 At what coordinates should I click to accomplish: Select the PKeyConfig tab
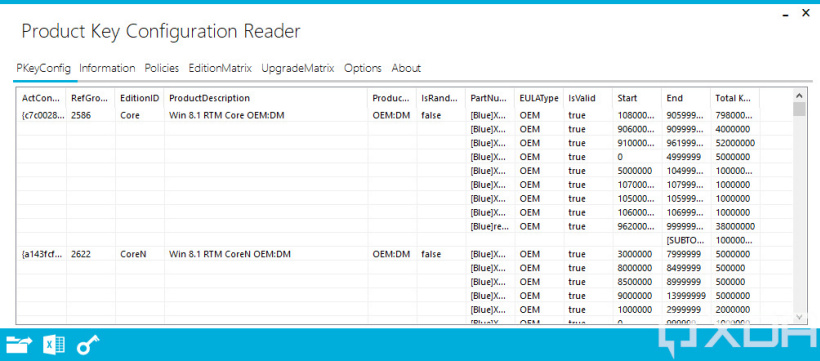[43, 68]
